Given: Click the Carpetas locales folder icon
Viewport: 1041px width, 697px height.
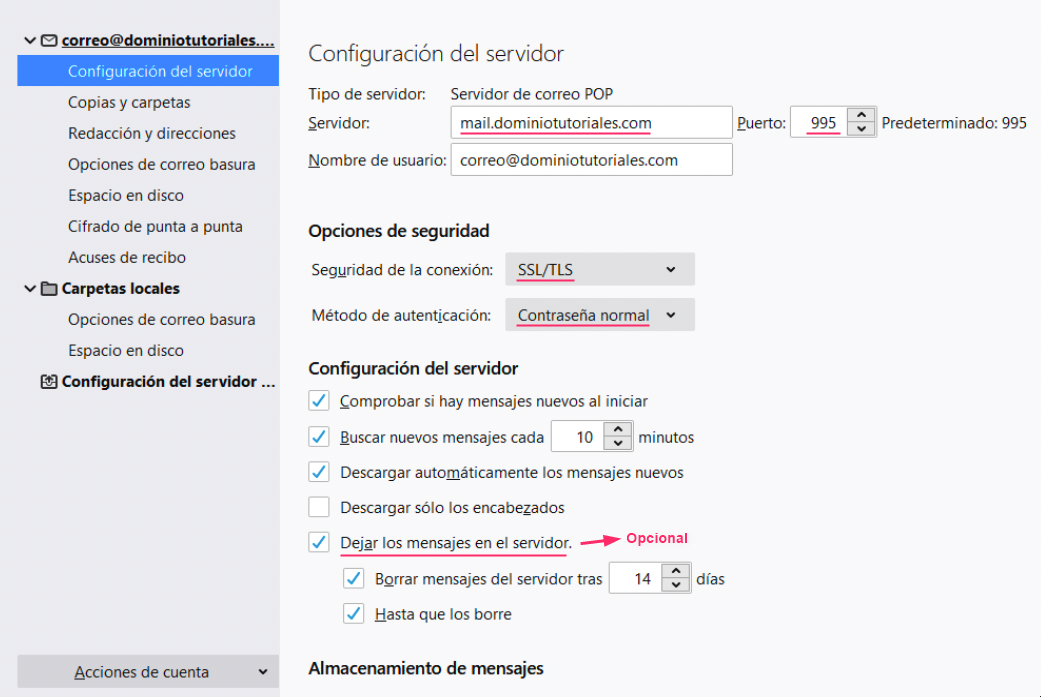Looking at the screenshot, I should pyautogui.click(x=49, y=289).
